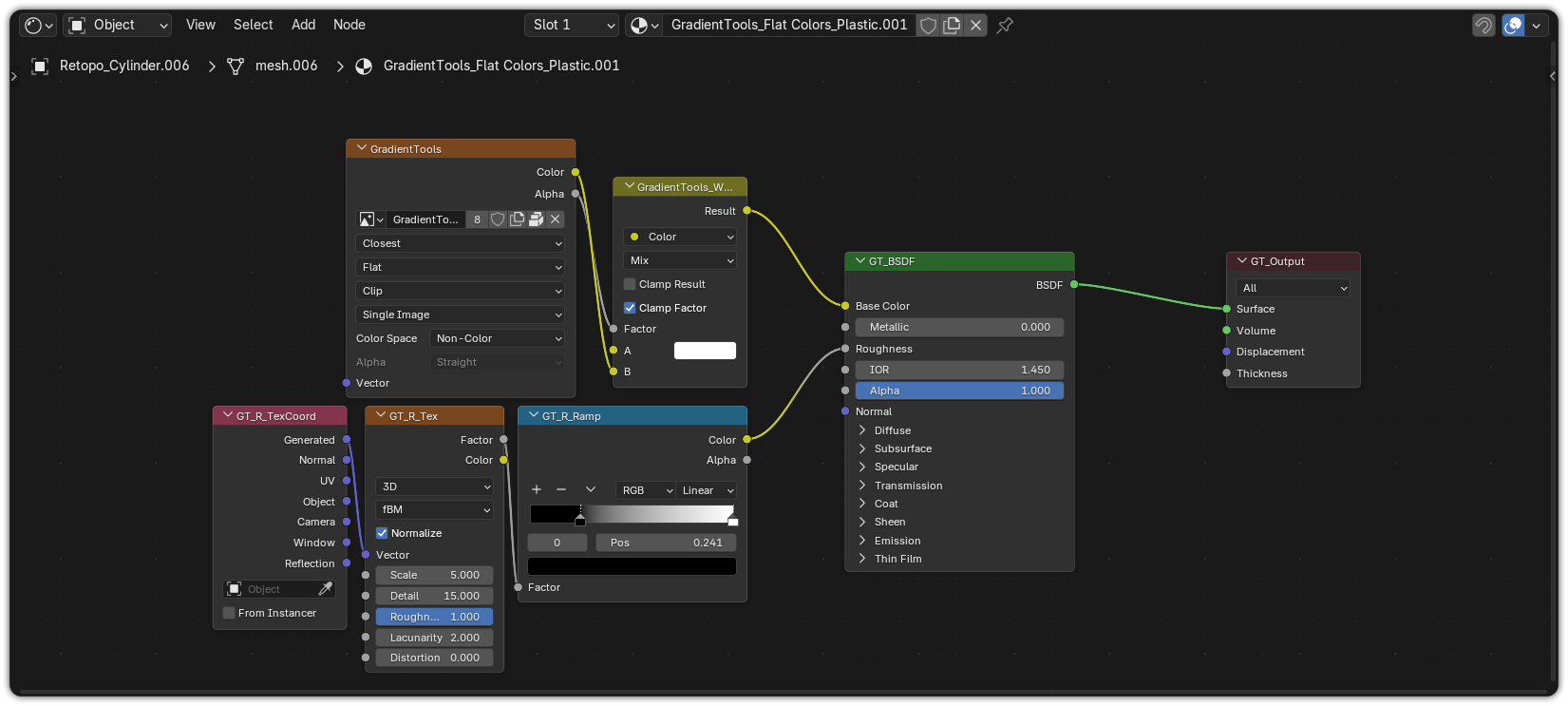Open the color ramp tools chevron menu
The image size is (1568, 706).
[x=591, y=489]
